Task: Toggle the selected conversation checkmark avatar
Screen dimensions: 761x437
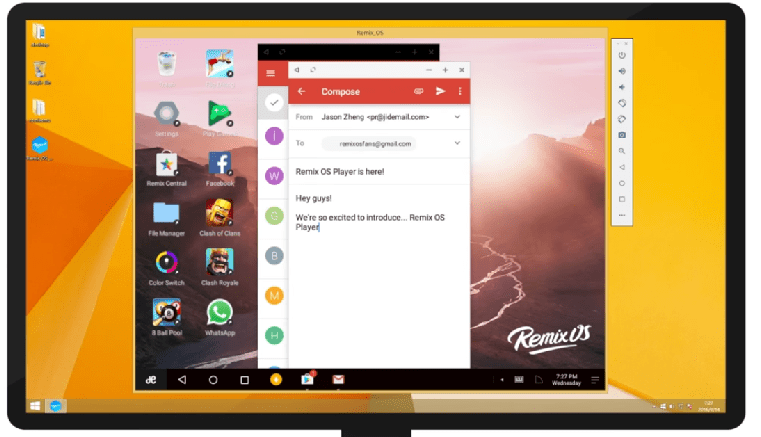Action: [274, 102]
